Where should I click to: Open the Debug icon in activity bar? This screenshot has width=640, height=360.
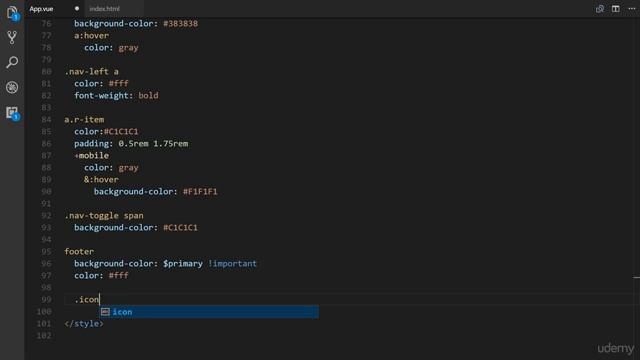[12, 87]
